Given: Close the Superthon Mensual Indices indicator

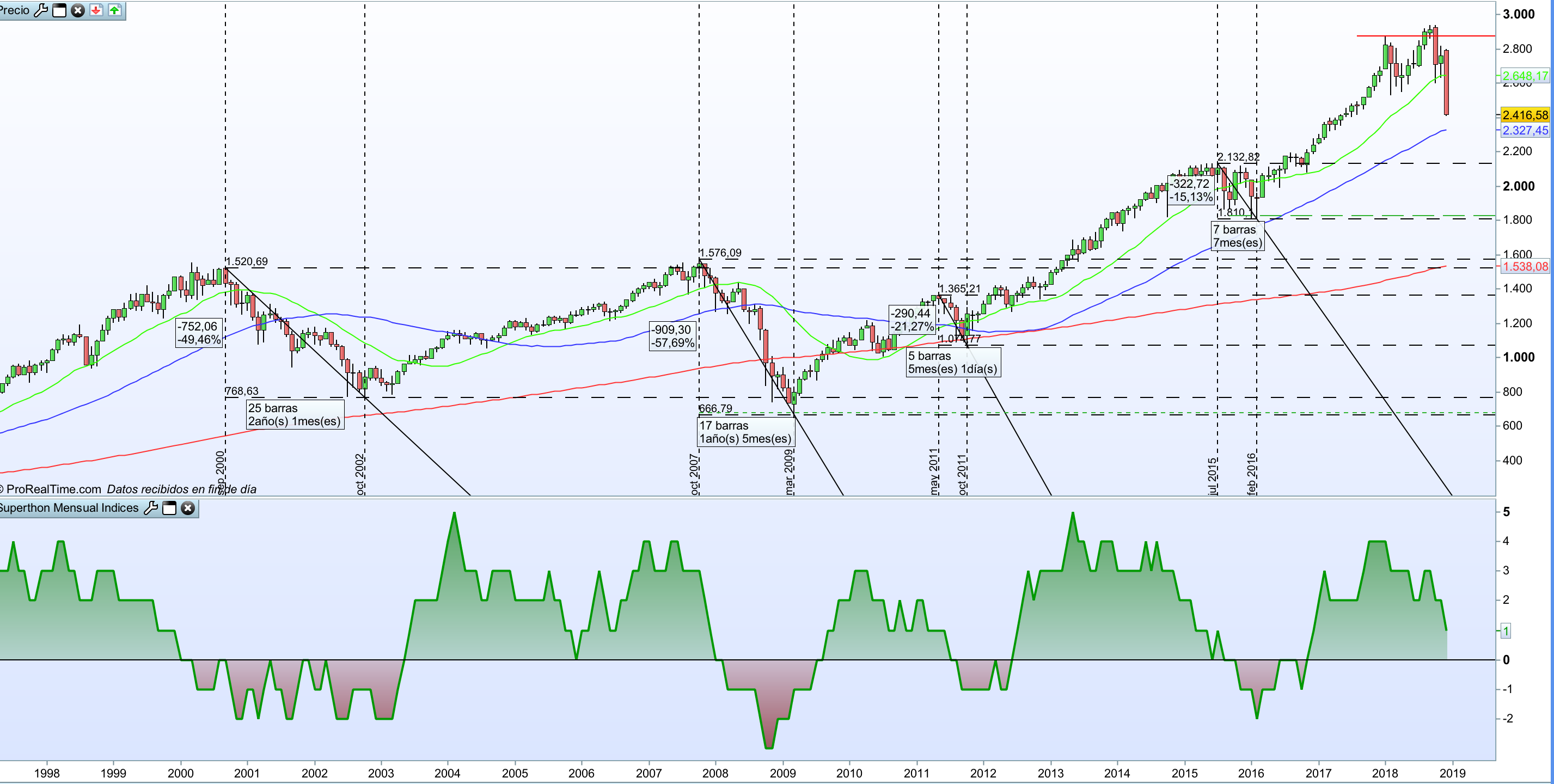Looking at the screenshot, I should pos(188,508).
